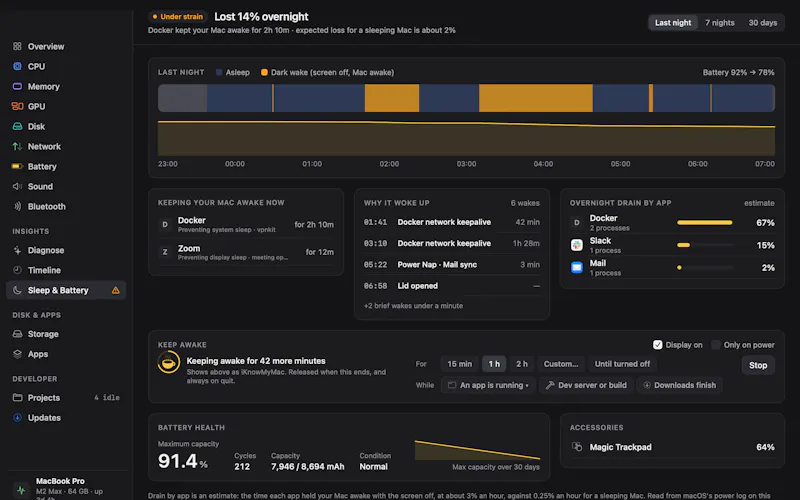Open the An app is running dropdown
Viewport: 800px width, 500px height.
click(488, 385)
